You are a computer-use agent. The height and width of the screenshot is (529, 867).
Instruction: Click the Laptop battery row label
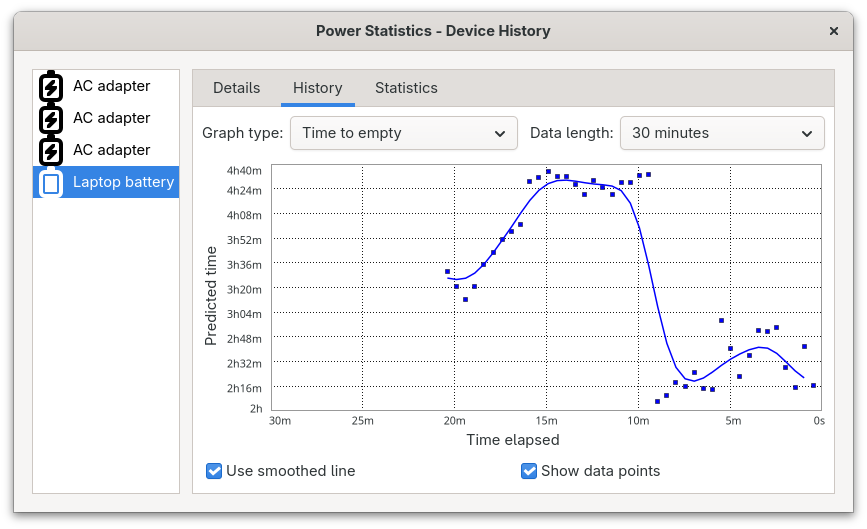(x=123, y=182)
